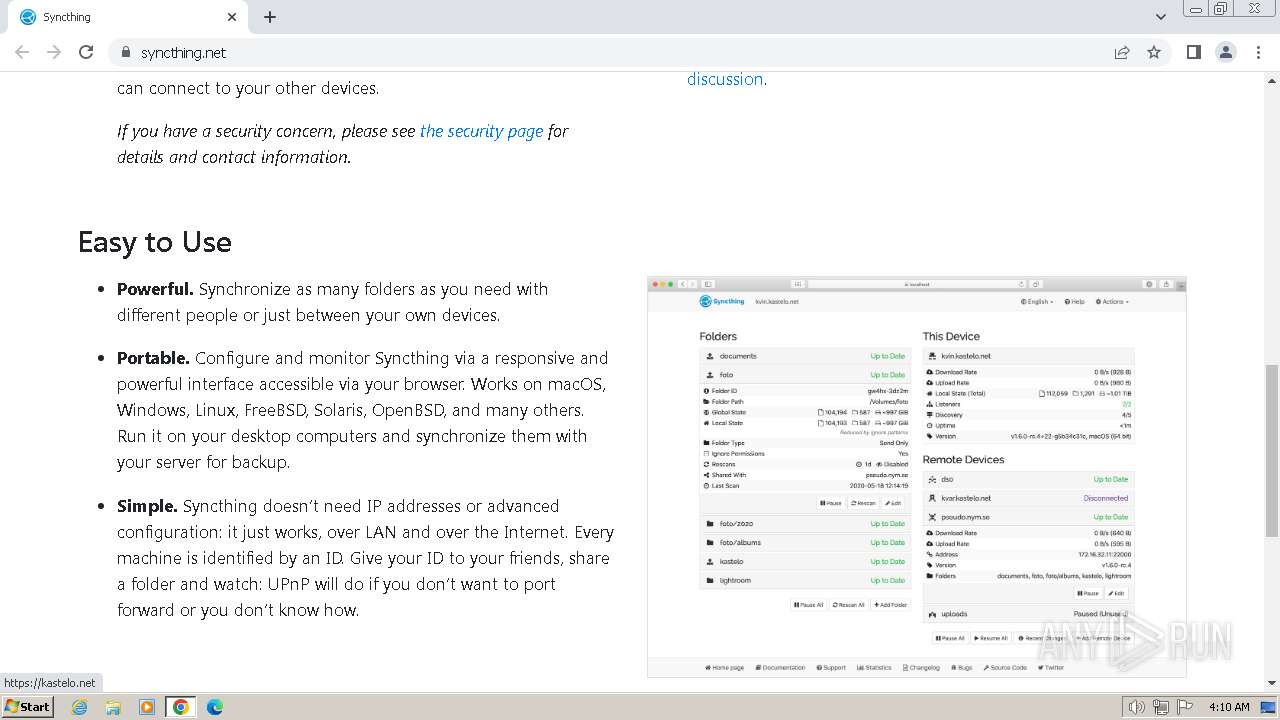Reload the syncthing.net page
Screen dimensions: 1280x720
tap(86, 52)
